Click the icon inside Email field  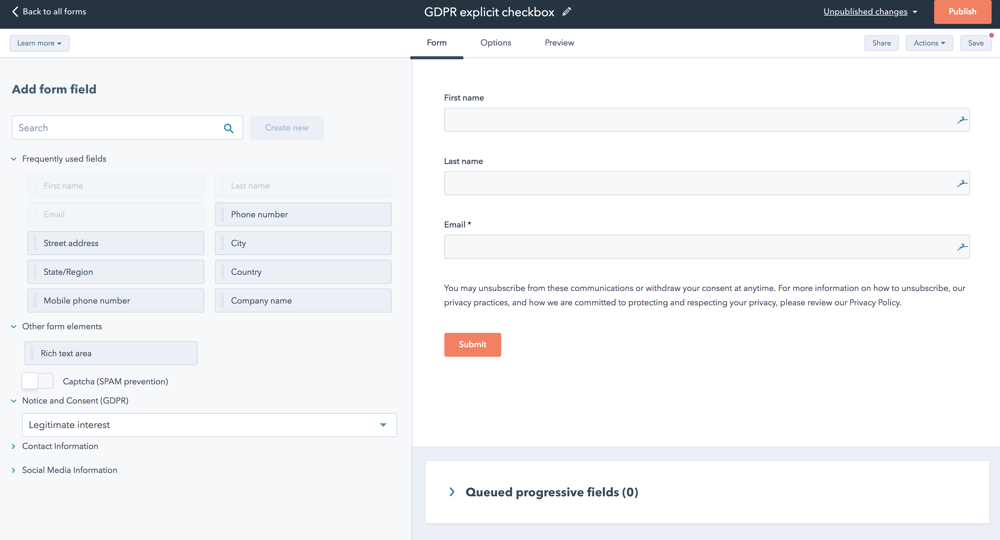(961, 246)
